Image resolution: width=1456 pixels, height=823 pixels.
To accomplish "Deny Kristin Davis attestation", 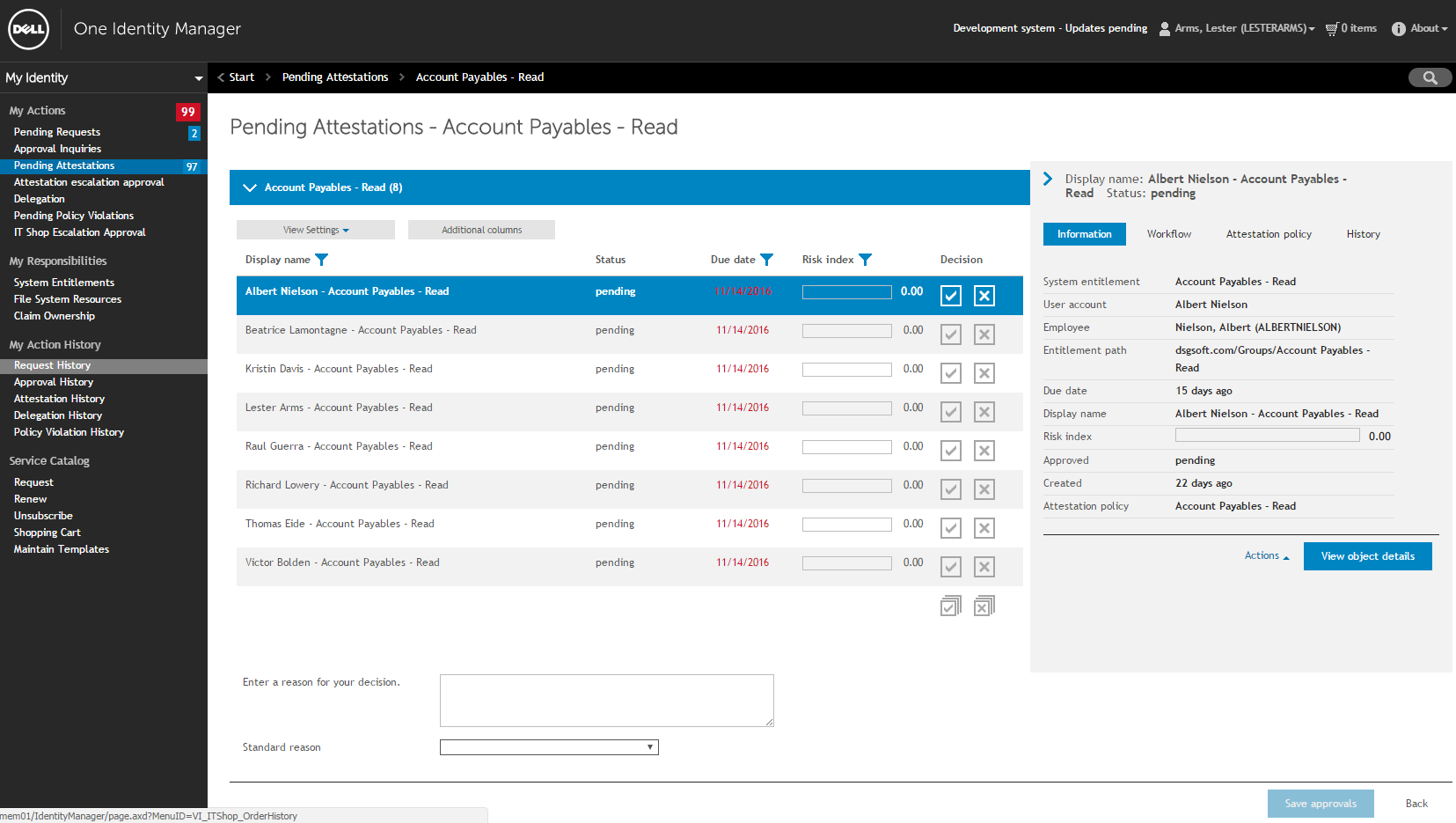I will click(x=984, y=373).
